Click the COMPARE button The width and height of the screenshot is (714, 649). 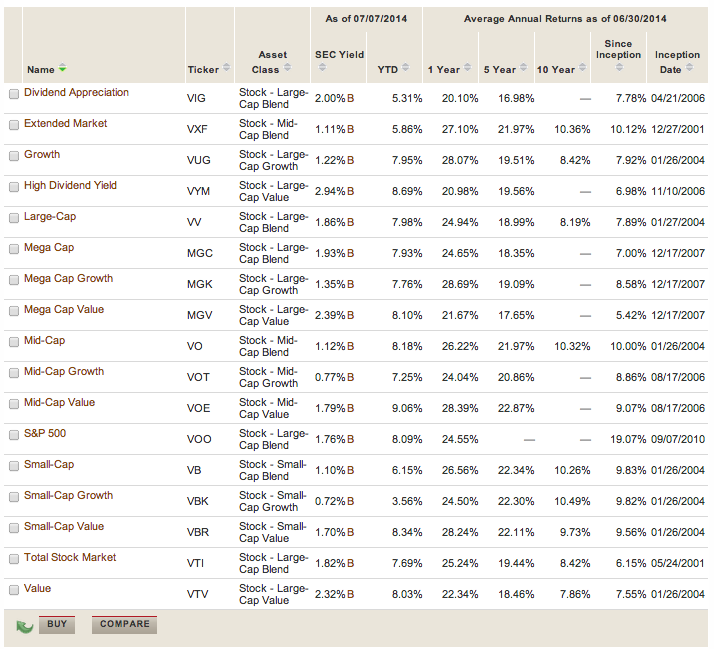[x=124, y=624]
